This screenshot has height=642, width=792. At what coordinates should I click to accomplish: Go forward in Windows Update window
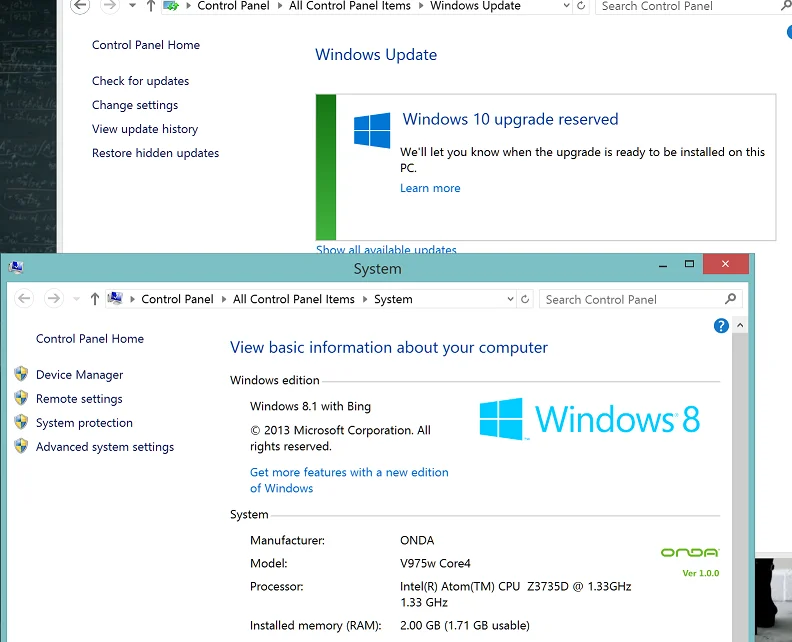point(109,6)
